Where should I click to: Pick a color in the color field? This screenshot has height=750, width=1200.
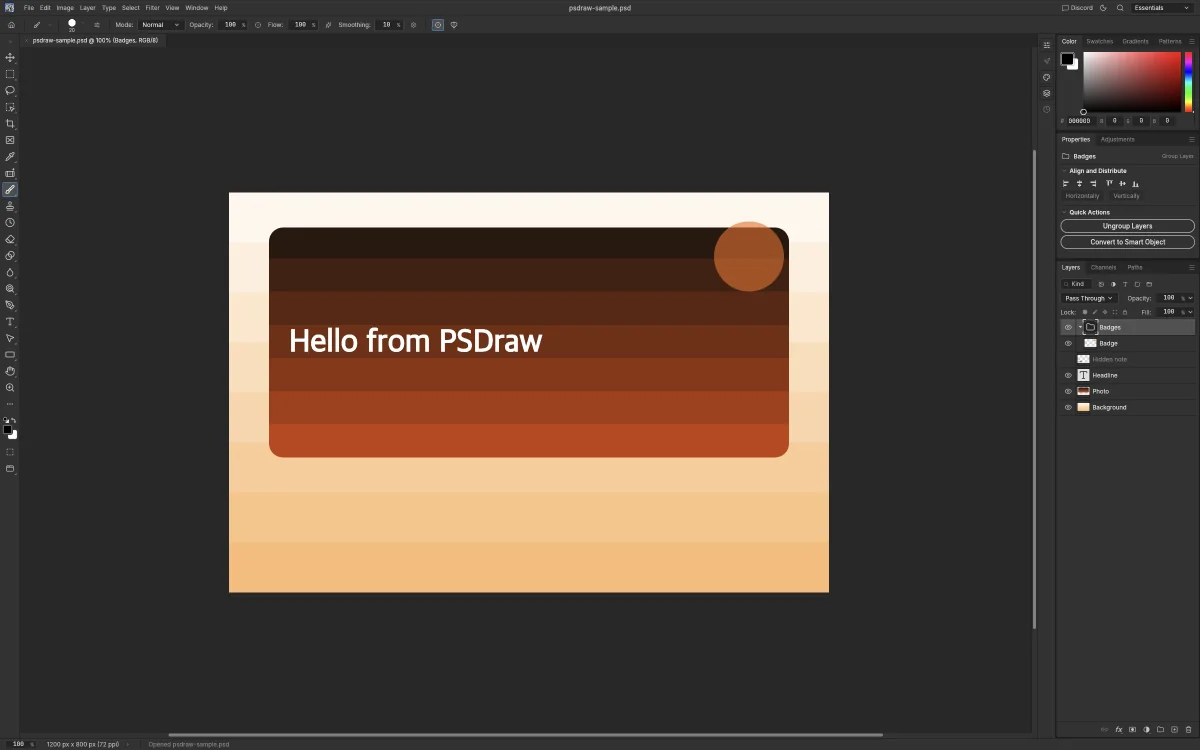click(1132, 82)
